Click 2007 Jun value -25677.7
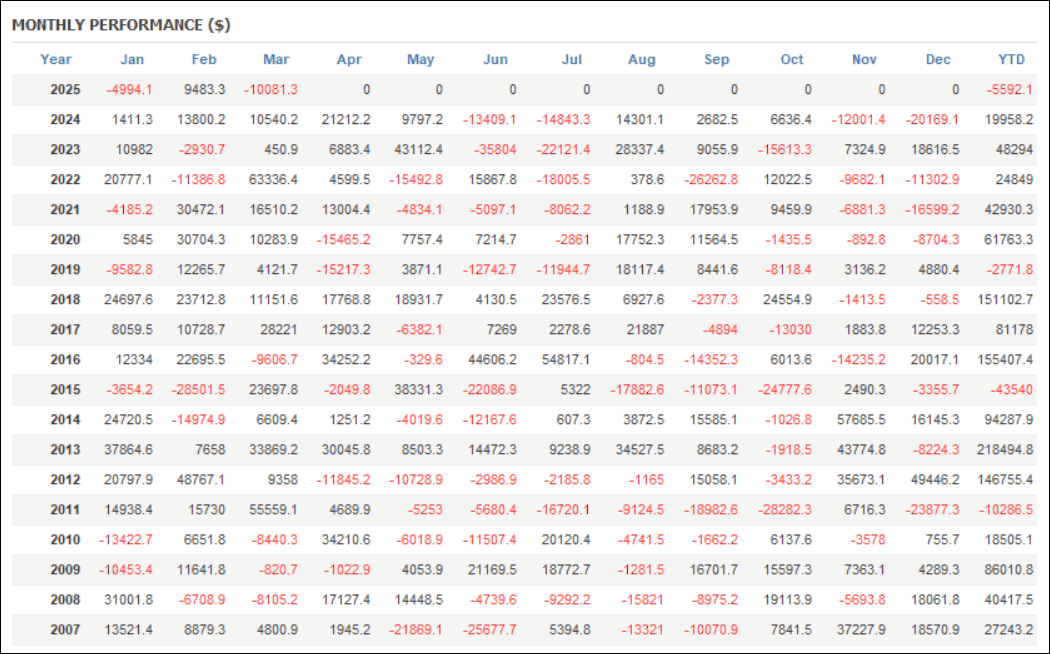This screenshot has height=654, width=1050. coord(490,630)
